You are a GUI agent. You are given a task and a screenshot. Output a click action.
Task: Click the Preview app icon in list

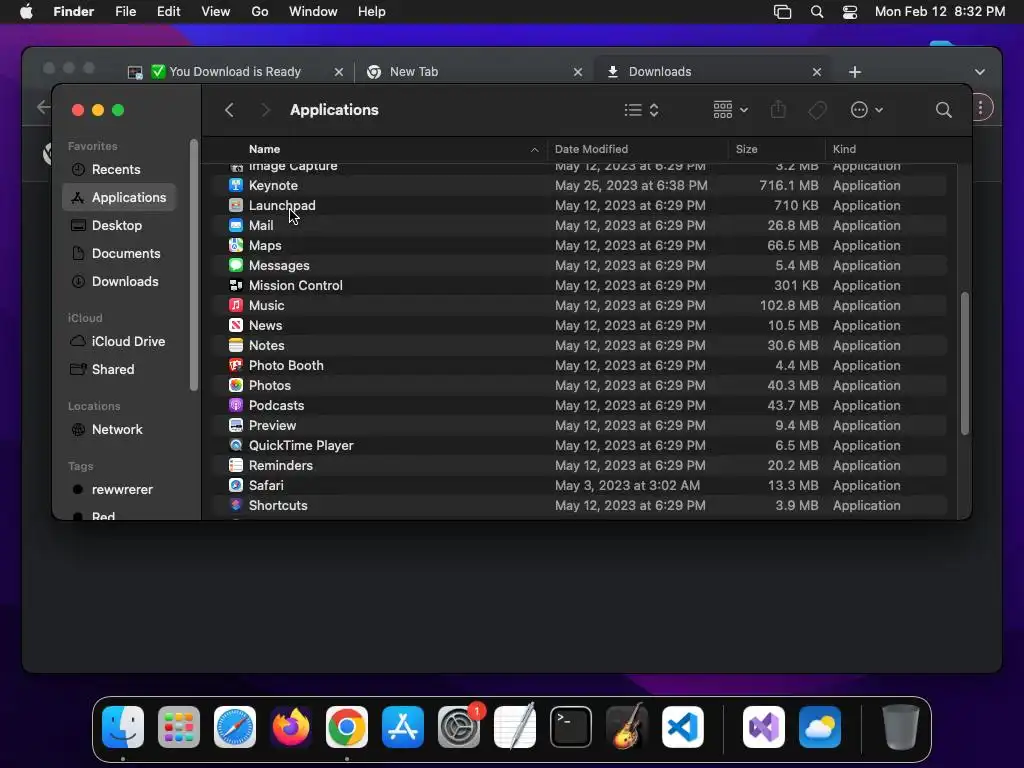tap(236, 426)
